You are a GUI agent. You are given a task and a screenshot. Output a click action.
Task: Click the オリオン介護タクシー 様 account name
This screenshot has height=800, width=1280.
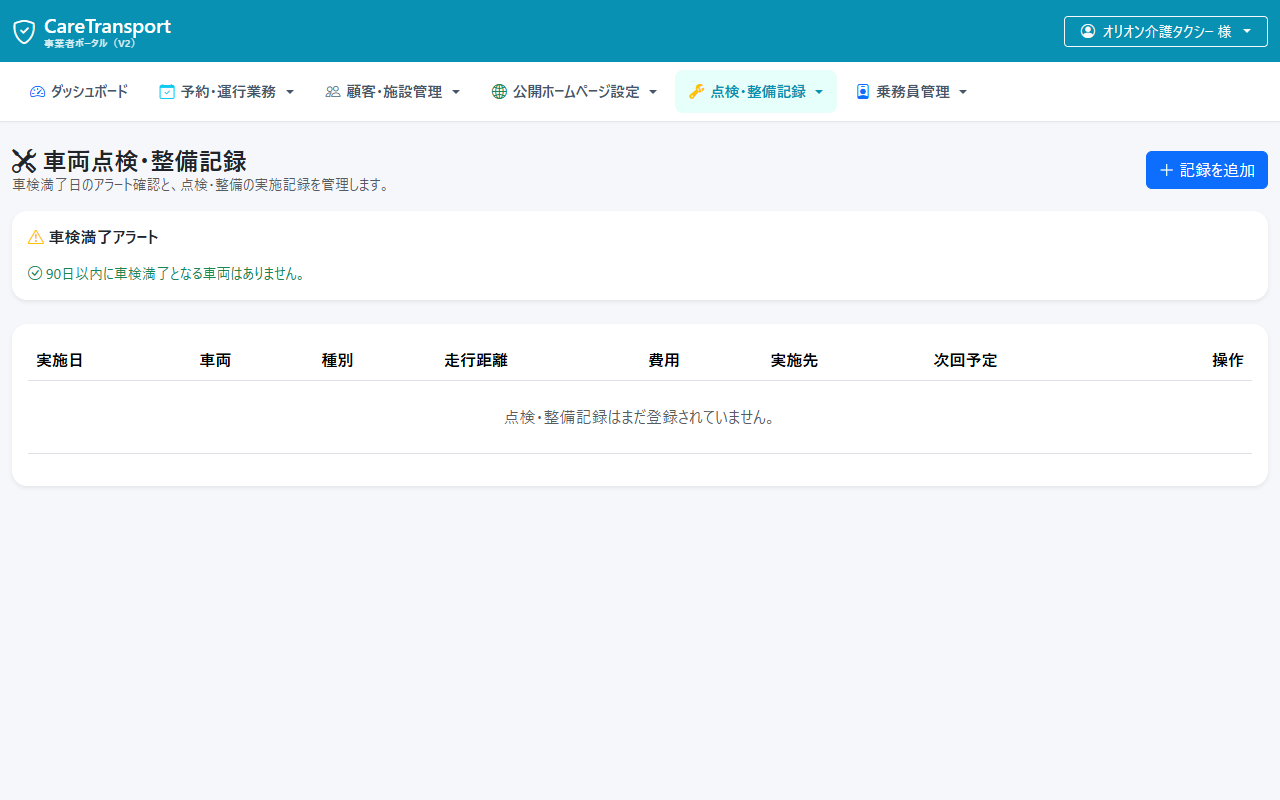(1167, 32)
